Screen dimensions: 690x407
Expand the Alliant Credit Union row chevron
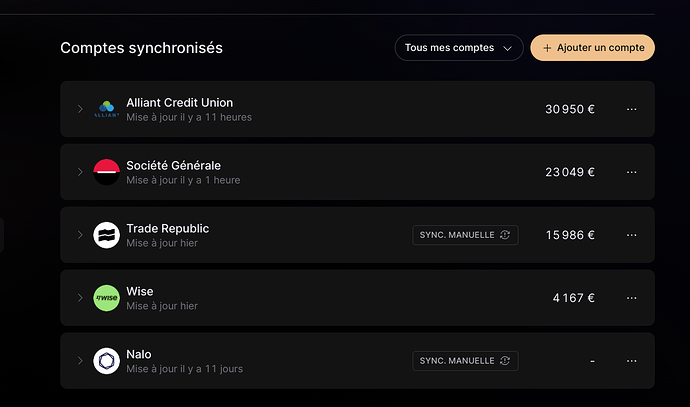point(80,109)
